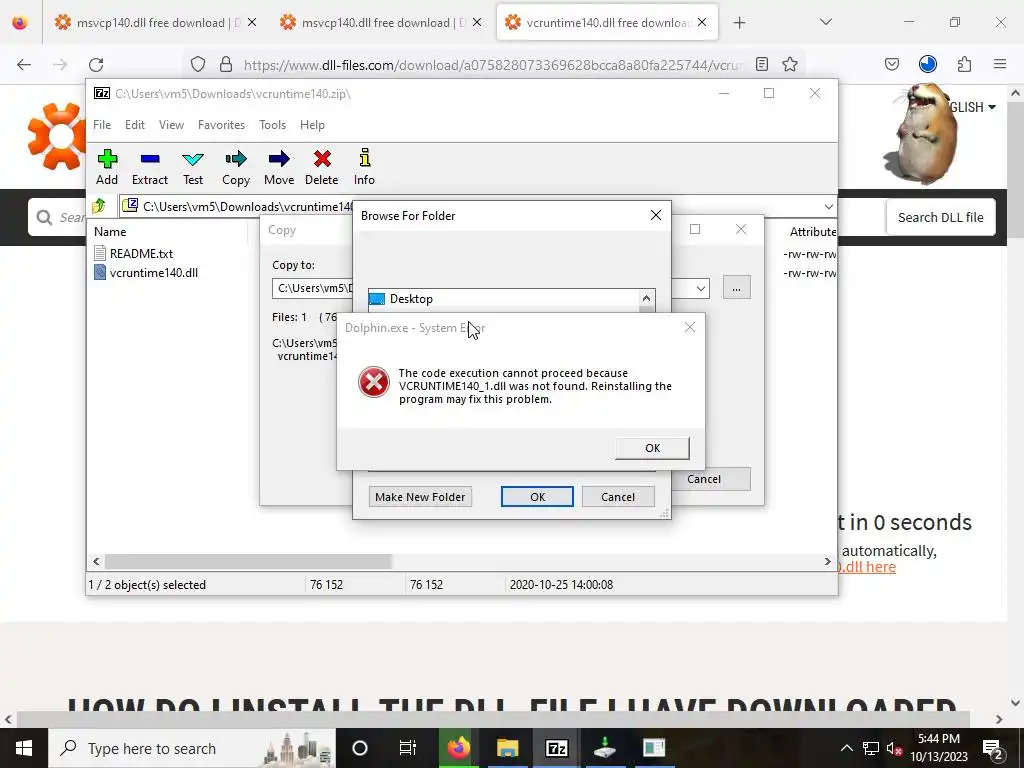Open the Tools menu in 7-Zip

pyautogui.click(x=272, y=125)
